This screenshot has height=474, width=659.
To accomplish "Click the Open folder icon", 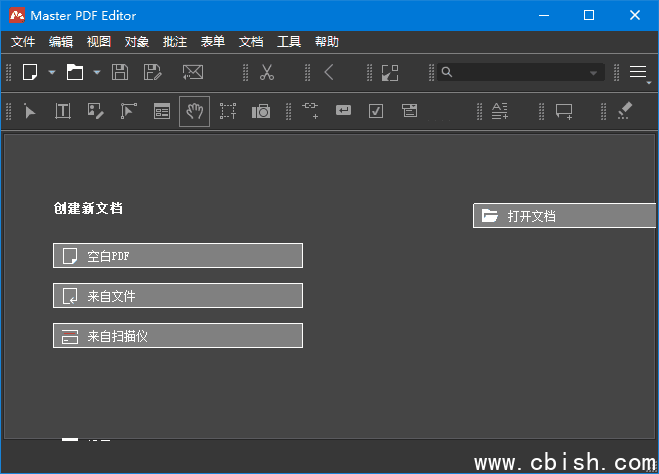I will click(x=75, y=72).
